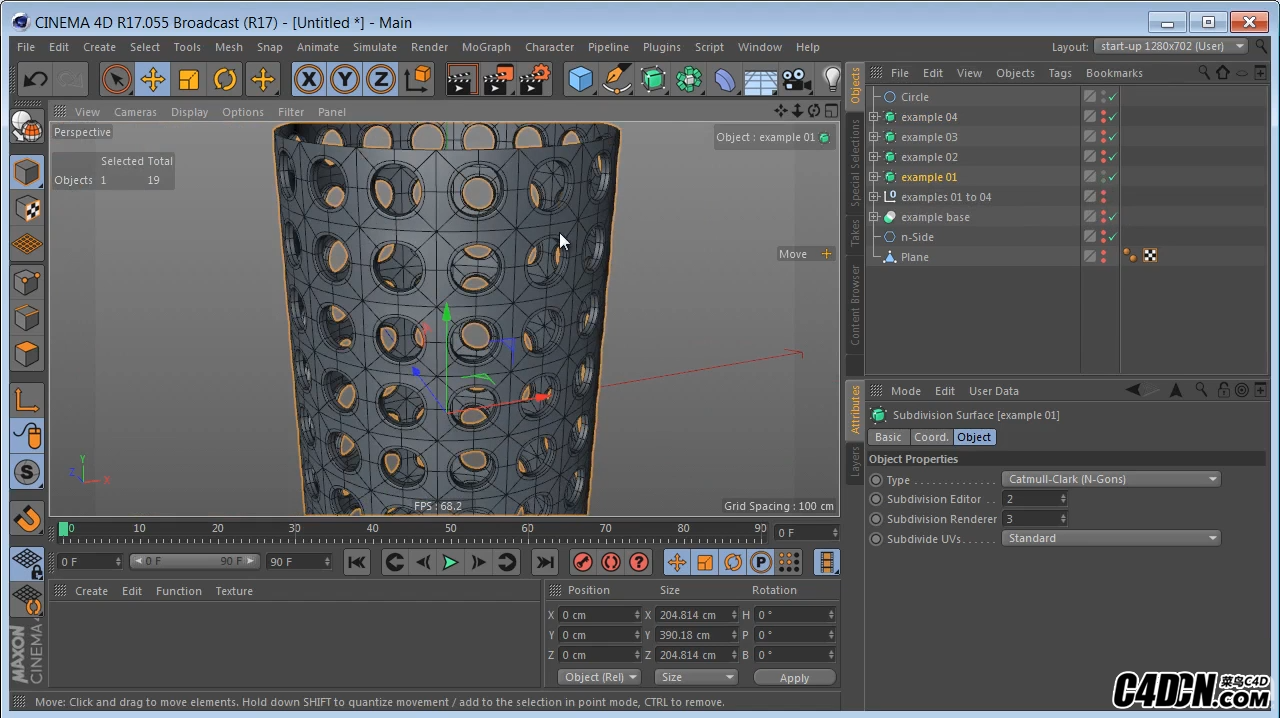Image resolution: width=1280 pixels, height=718 pixels.
Task: Toggle the n-Side enable checkmark
Action: tap(1112, 237)
